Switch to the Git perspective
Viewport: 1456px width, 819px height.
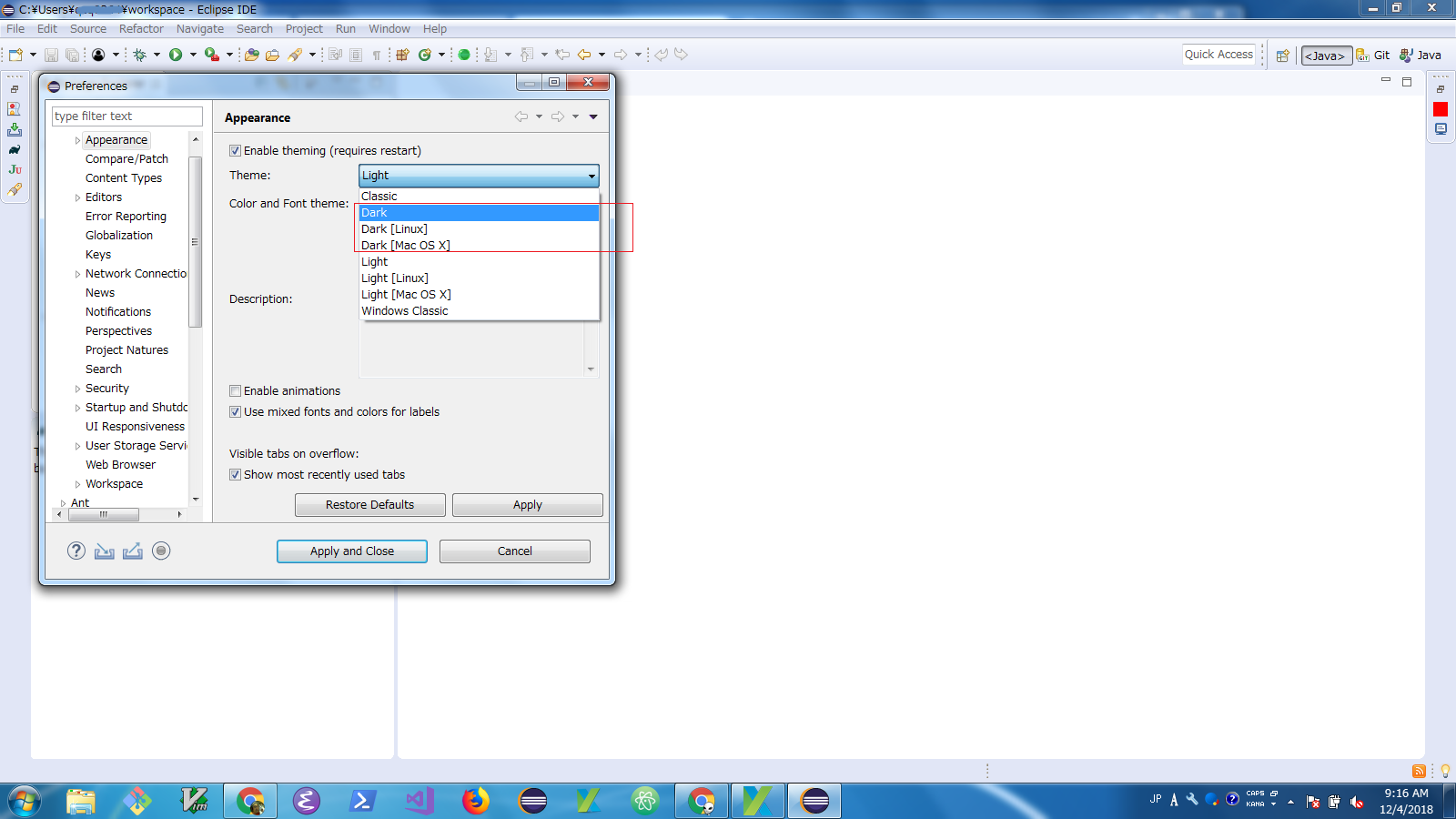coord(1373,56)
